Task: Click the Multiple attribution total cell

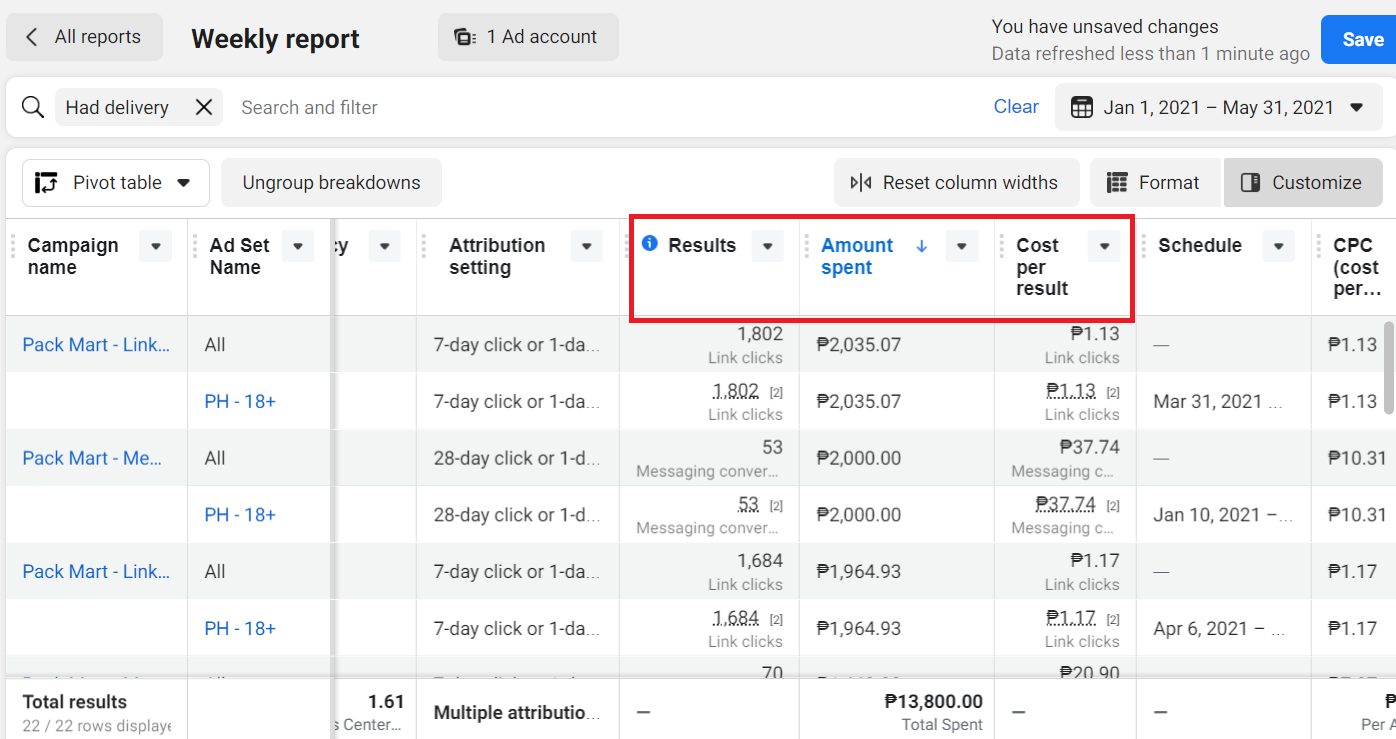Action: click(x=517, y=713)
